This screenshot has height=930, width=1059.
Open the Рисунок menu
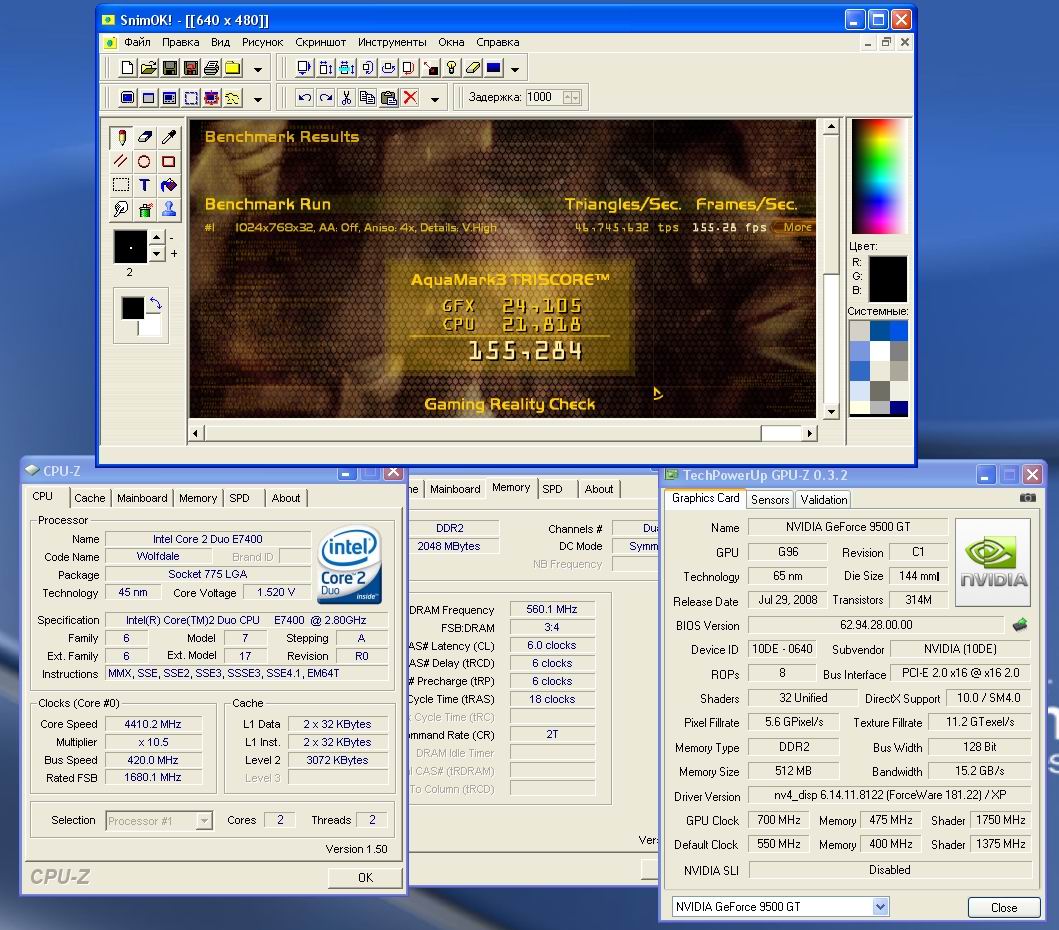[x=263, y=42]
